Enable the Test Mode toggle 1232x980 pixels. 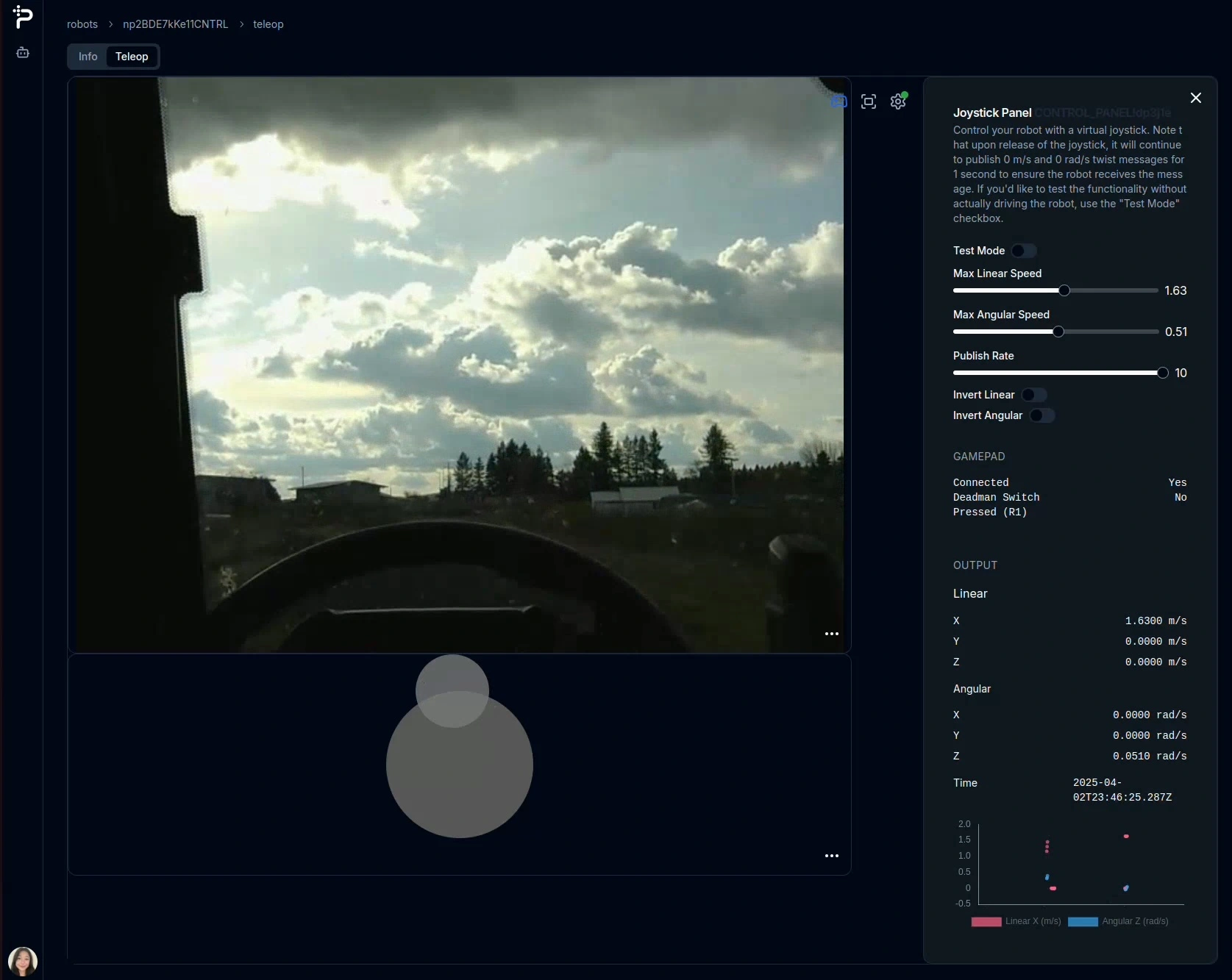pos(1023,251)
